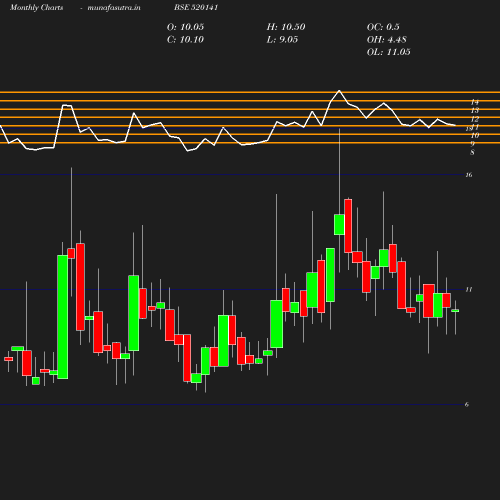Screen dimensions: 500x500
Task: Click the highest peak of the white line
Action: pos(339,90)
